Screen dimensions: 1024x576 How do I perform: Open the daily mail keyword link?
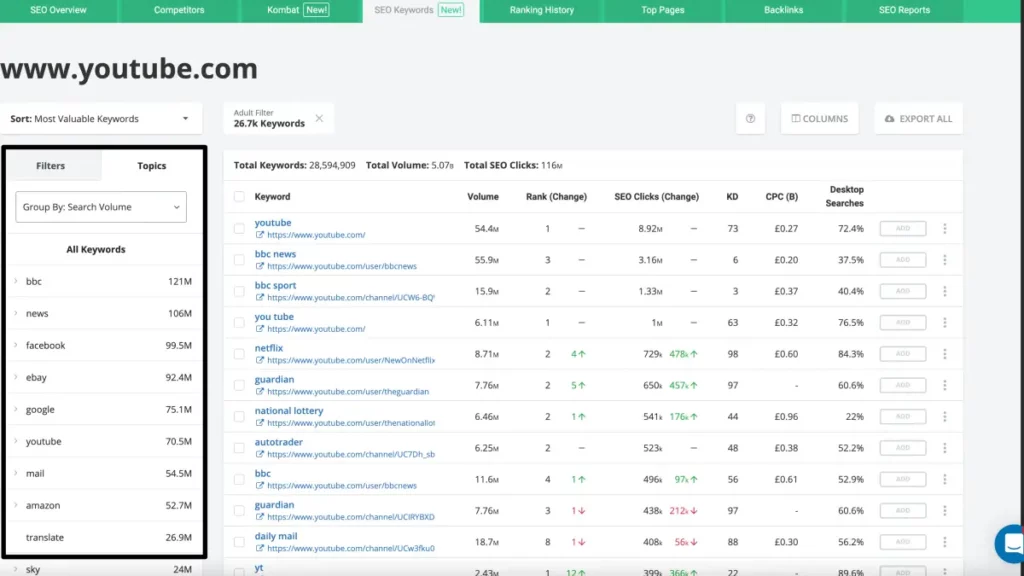(276, 536)
